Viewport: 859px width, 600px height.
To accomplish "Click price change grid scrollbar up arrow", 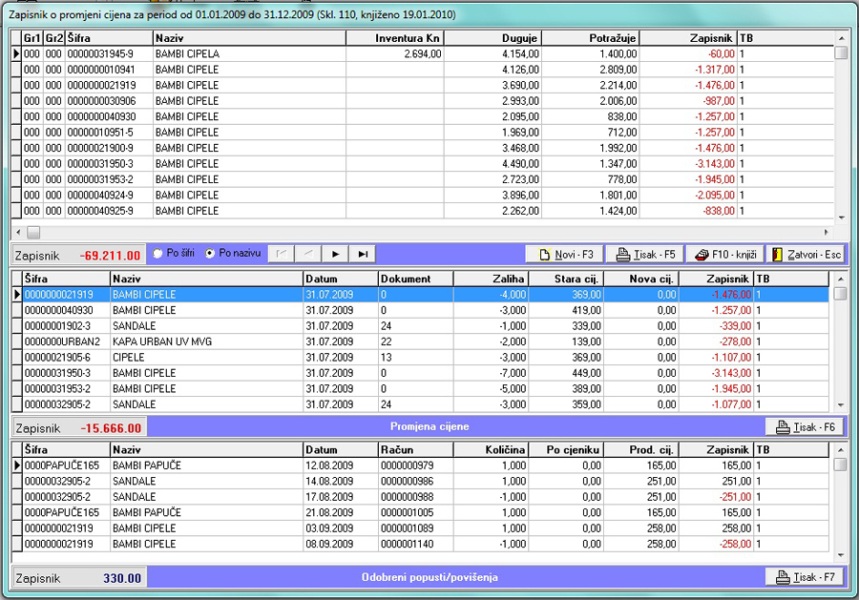I will (x=841, y=279).
